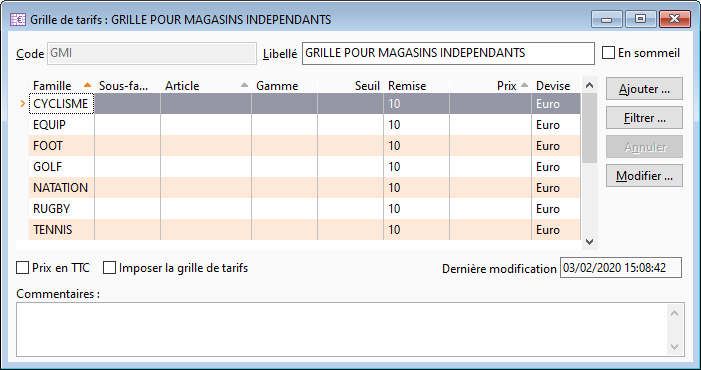Click the table scrollbar down arrow
Screen dimensions: 701x370
click(x=590, y=242)
